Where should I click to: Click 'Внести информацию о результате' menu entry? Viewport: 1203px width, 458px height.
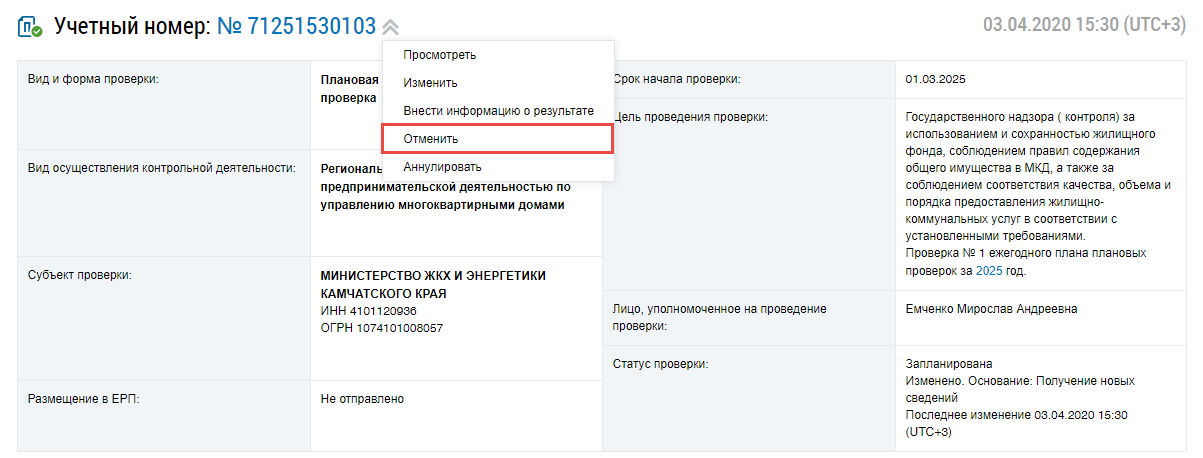click(498, 111)
